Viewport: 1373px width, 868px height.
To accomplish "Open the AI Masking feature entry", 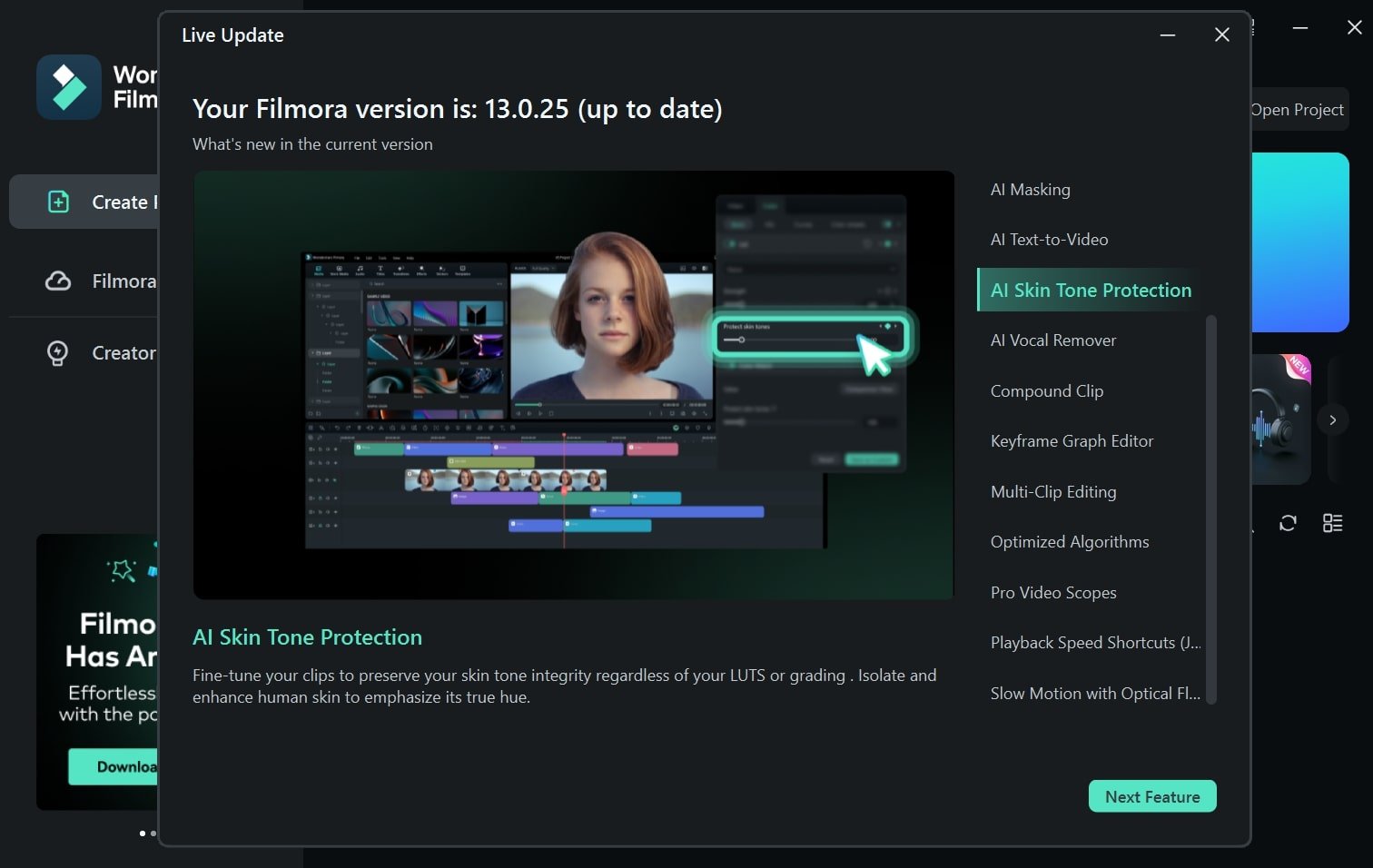I will tap(1030, 190).
